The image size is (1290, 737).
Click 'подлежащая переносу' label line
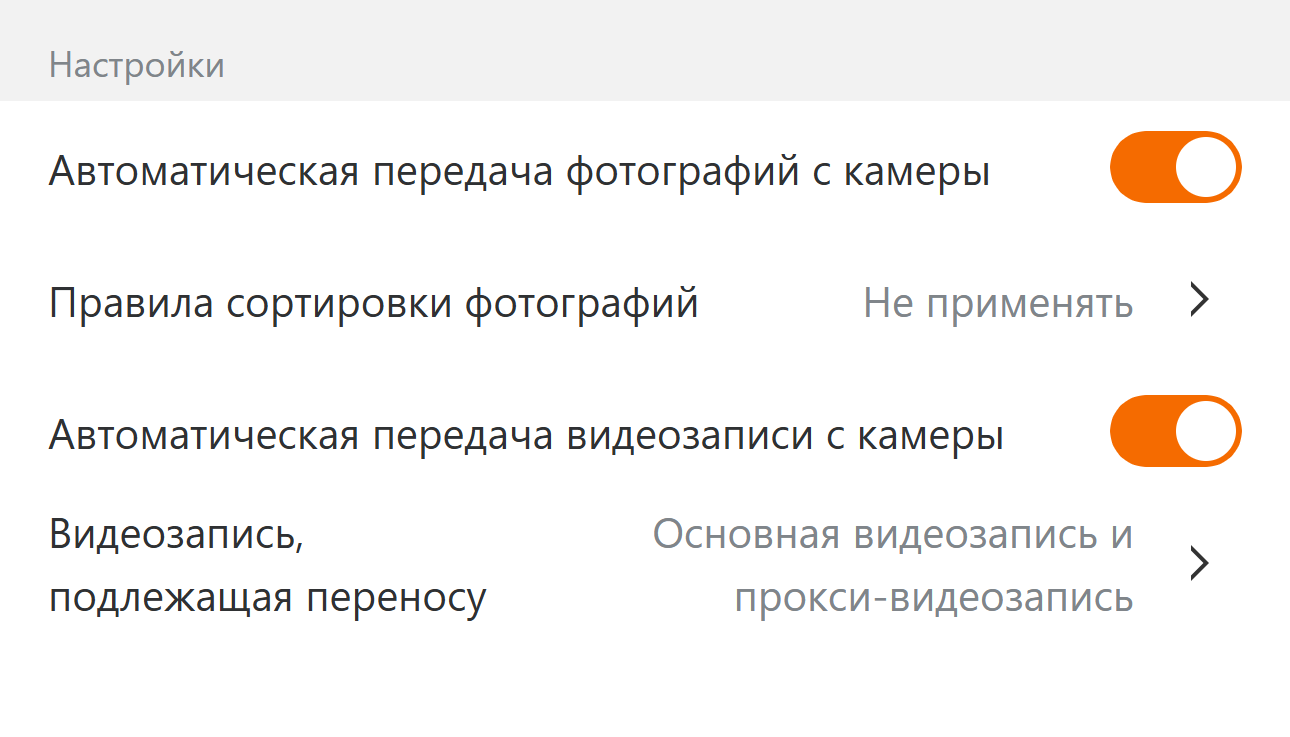267,598
